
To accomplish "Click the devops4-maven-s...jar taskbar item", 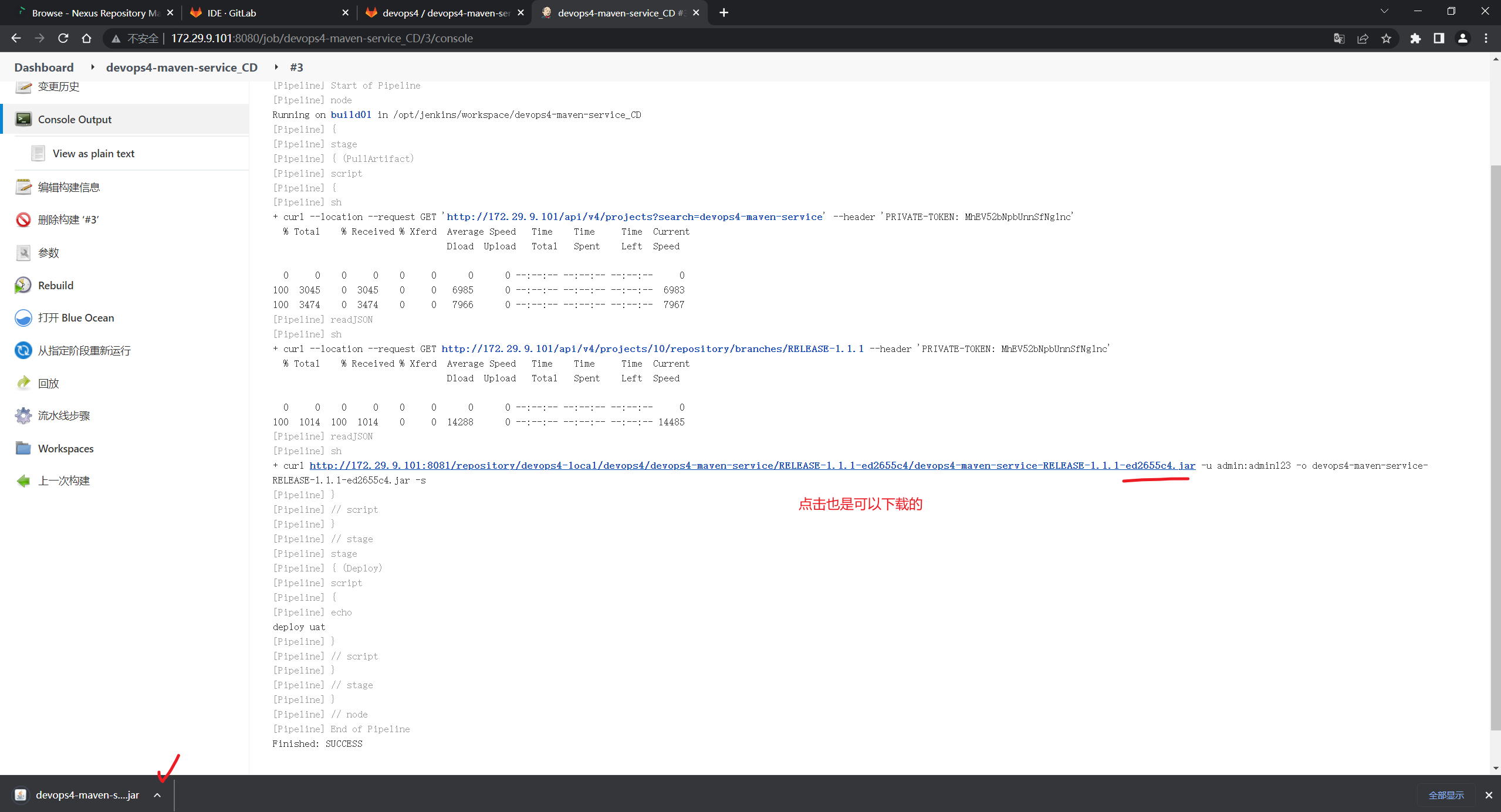I will click(x=88, y=794).
